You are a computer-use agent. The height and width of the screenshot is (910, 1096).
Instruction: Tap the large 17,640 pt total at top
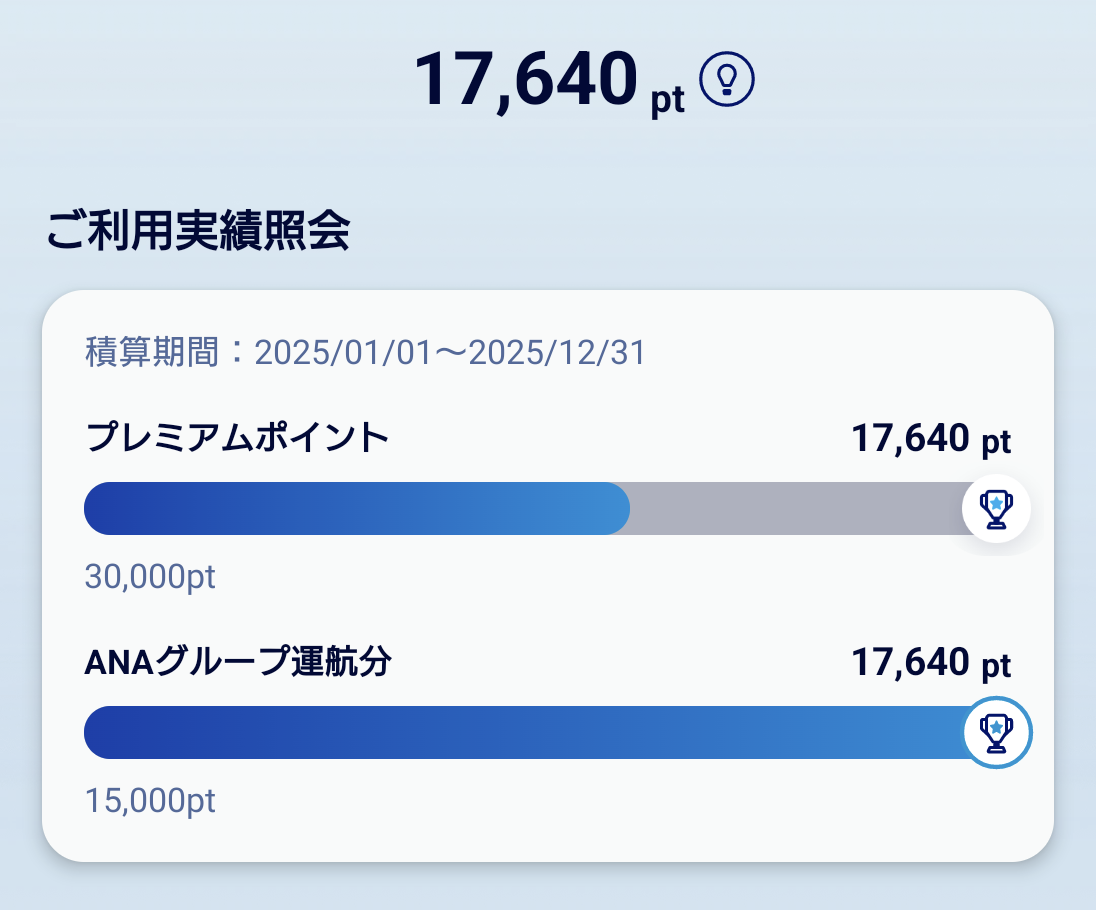(549, 80)
